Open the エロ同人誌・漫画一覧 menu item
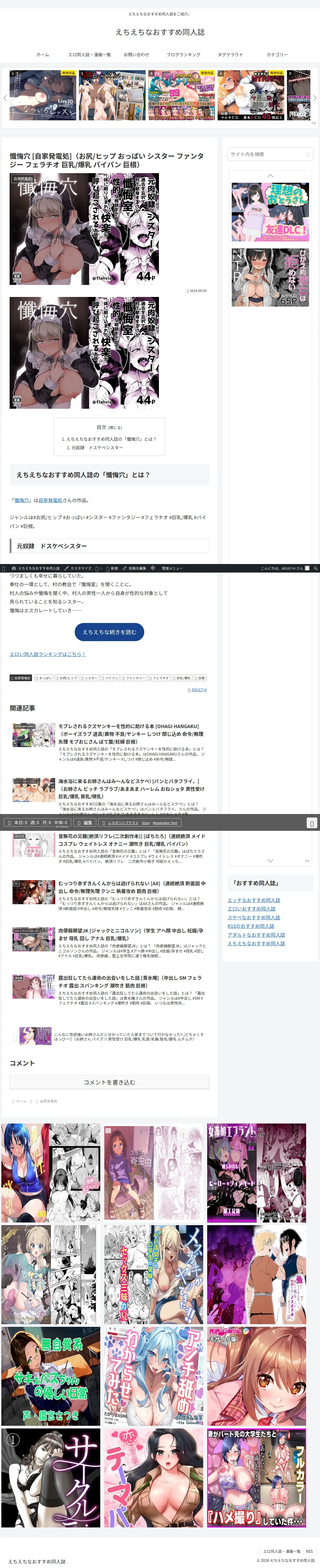This screenshot has height=1568, width=320. tap(89, 55)
